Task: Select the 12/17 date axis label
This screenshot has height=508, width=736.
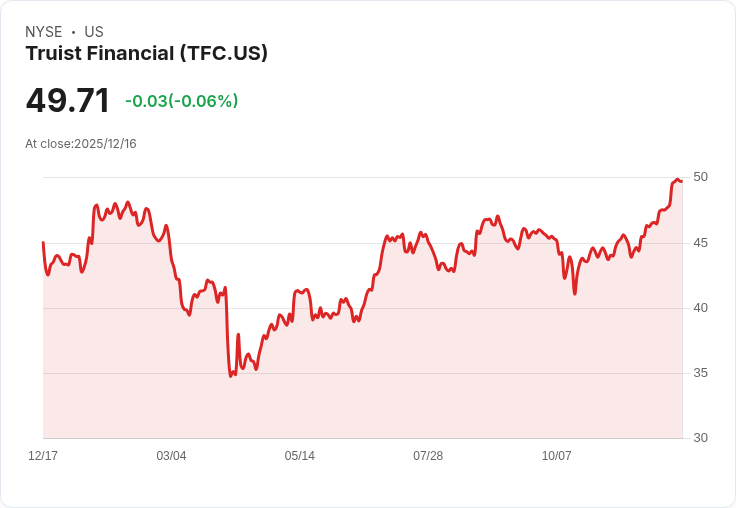Action: (x=43, y=456)
